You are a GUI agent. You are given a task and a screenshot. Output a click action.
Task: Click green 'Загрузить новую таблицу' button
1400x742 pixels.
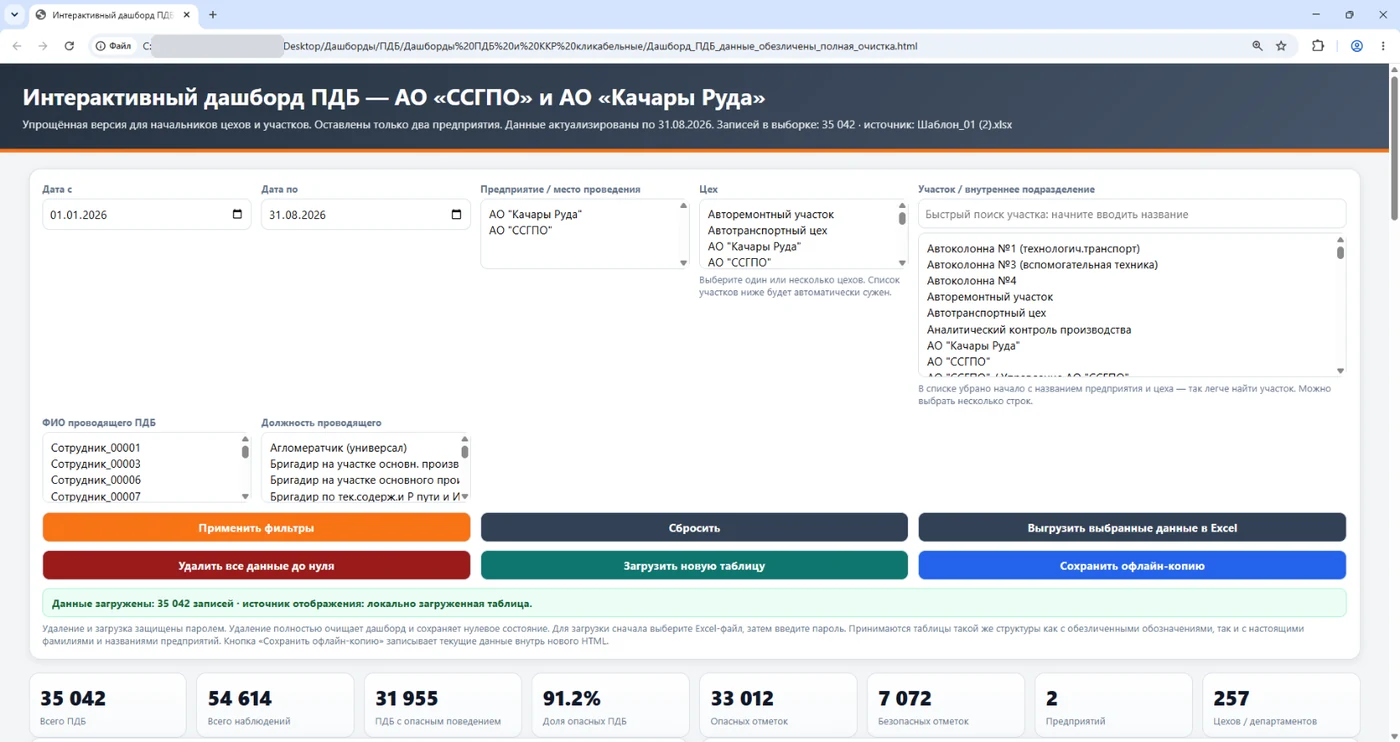point(694,565)
